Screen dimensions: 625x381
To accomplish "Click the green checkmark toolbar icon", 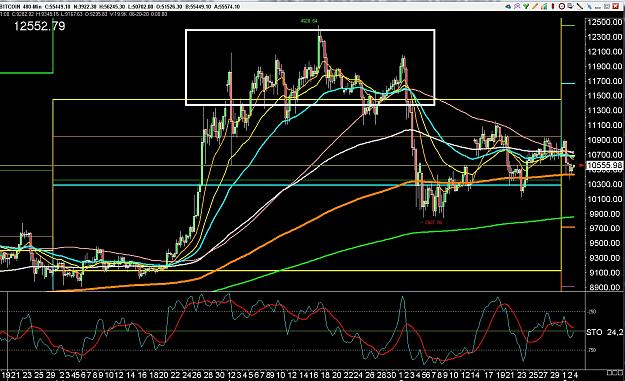I will 526,6.
